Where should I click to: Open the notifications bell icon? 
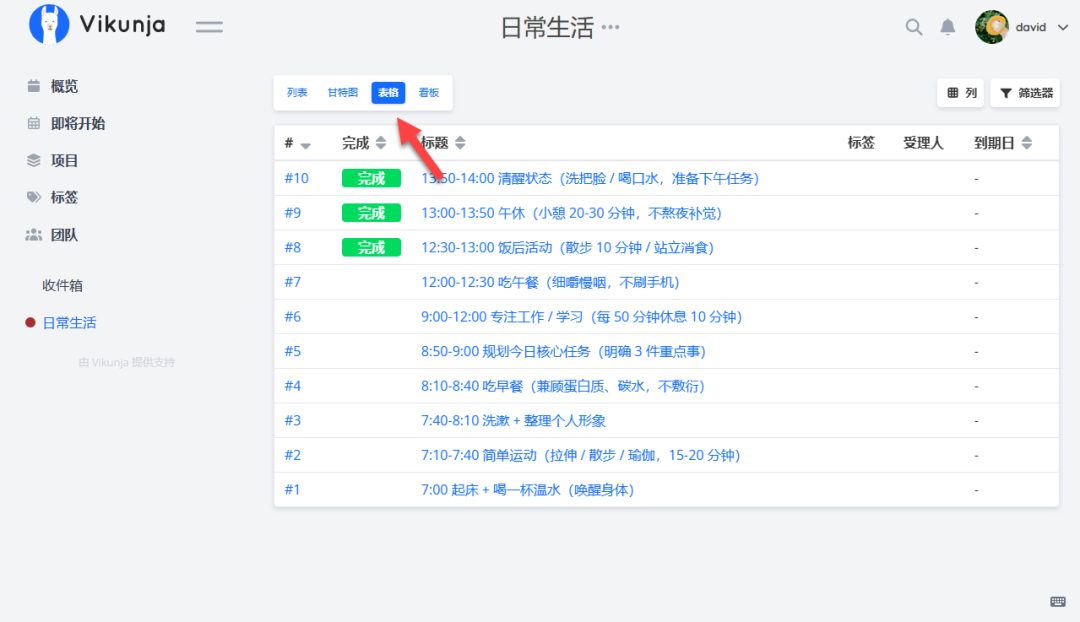947,27
